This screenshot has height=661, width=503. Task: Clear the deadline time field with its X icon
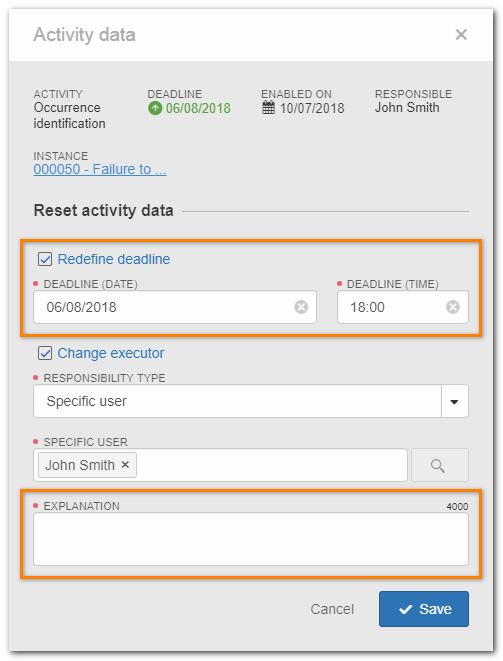[x=453, y=307]
